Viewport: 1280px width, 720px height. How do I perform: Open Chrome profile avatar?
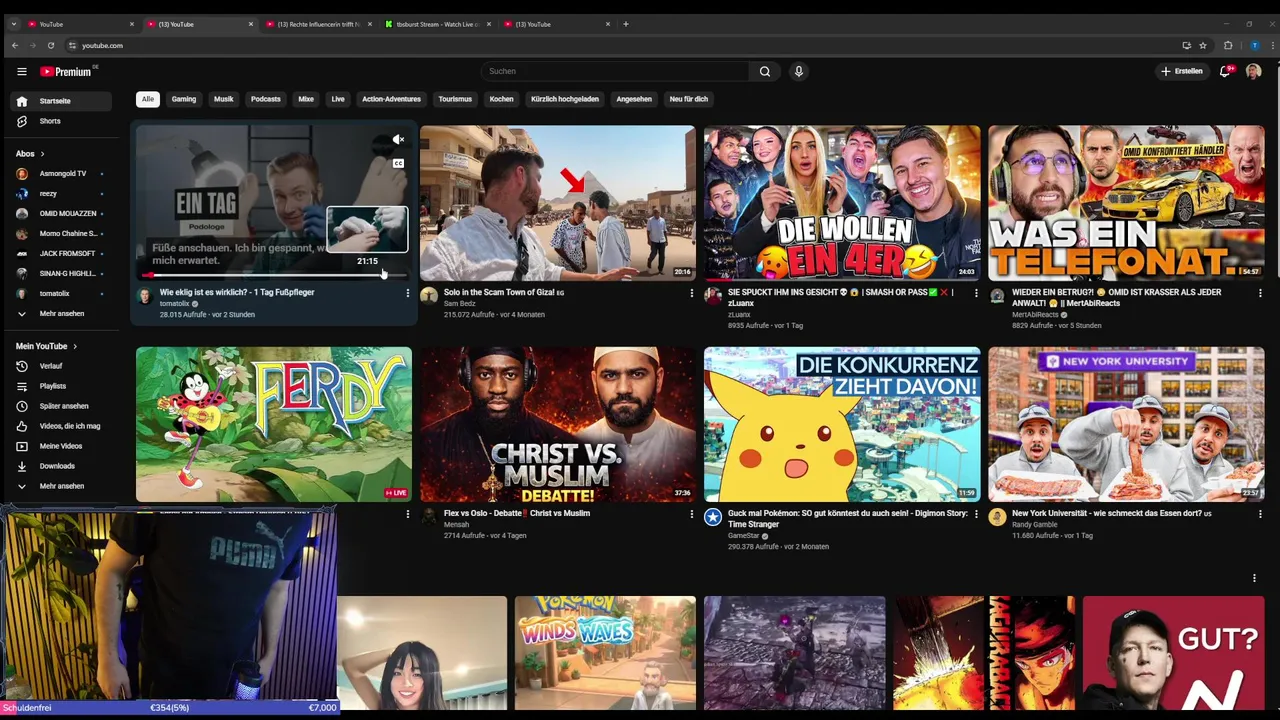coord(1255,45)
